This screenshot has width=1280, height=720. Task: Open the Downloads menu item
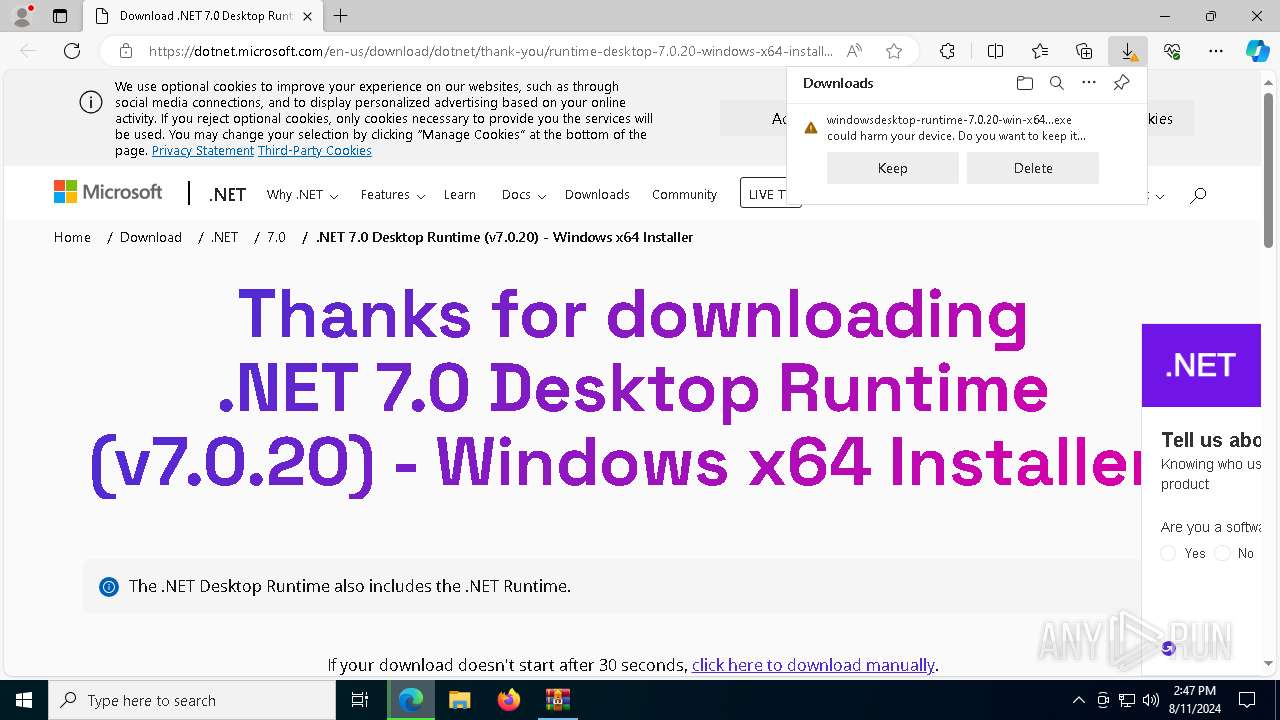click(x=597, y=195)
